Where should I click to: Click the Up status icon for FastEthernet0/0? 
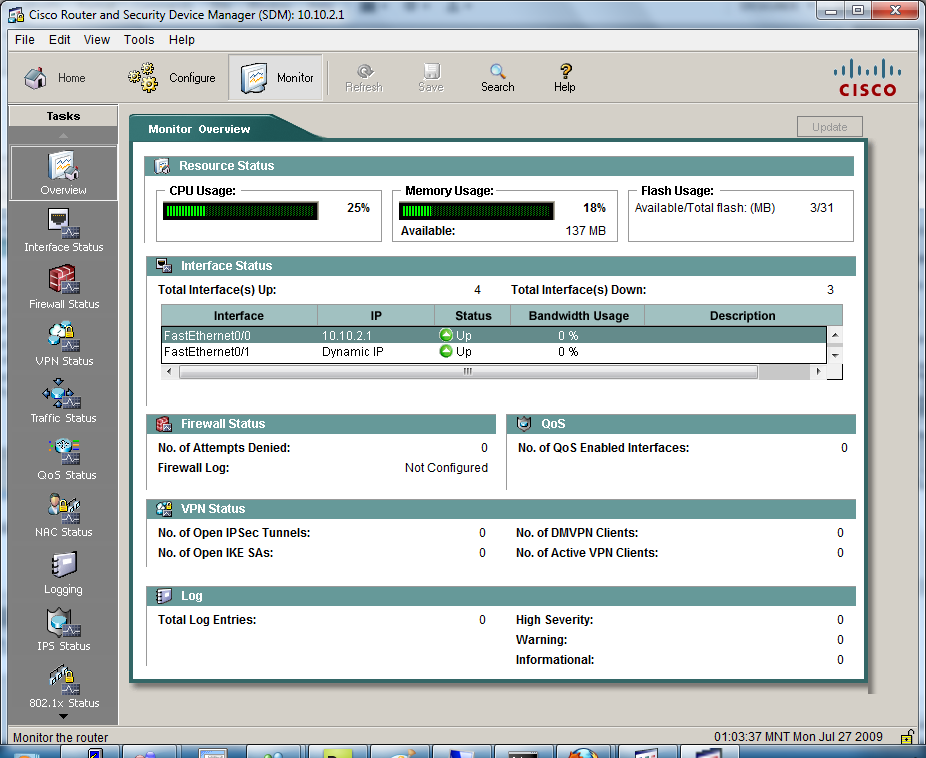coord(446,335)
